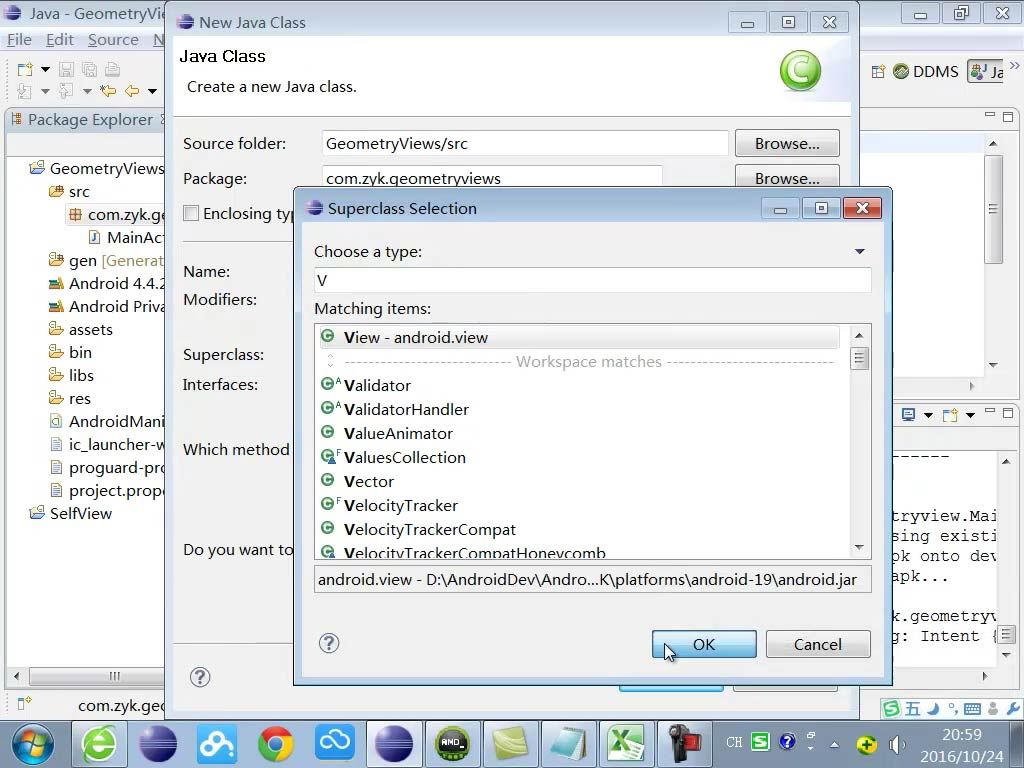Click the Package text field
The width and height of the screenshot is (1024, 768).
492,178
